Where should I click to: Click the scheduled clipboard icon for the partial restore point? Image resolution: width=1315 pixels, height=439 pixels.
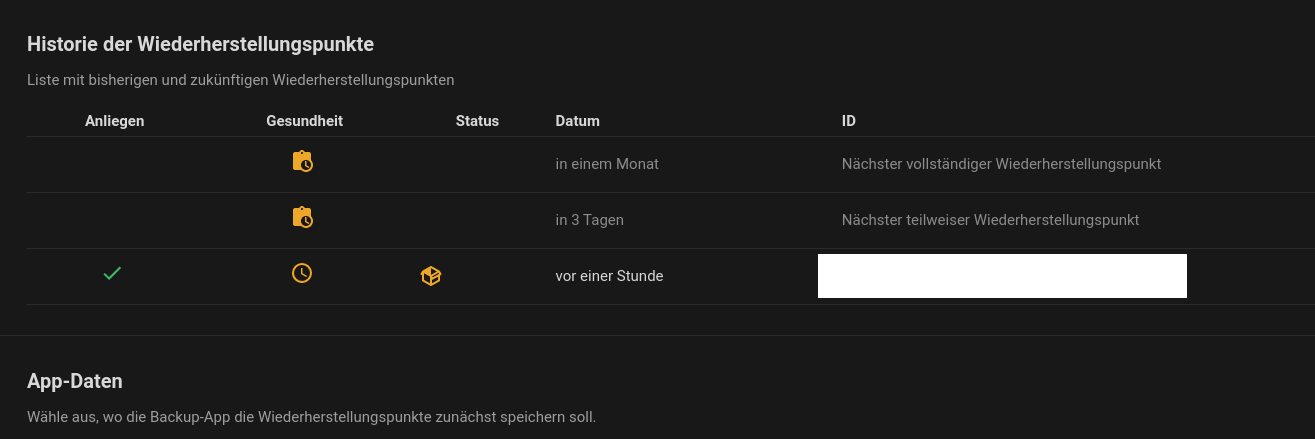tap(302, 217)
